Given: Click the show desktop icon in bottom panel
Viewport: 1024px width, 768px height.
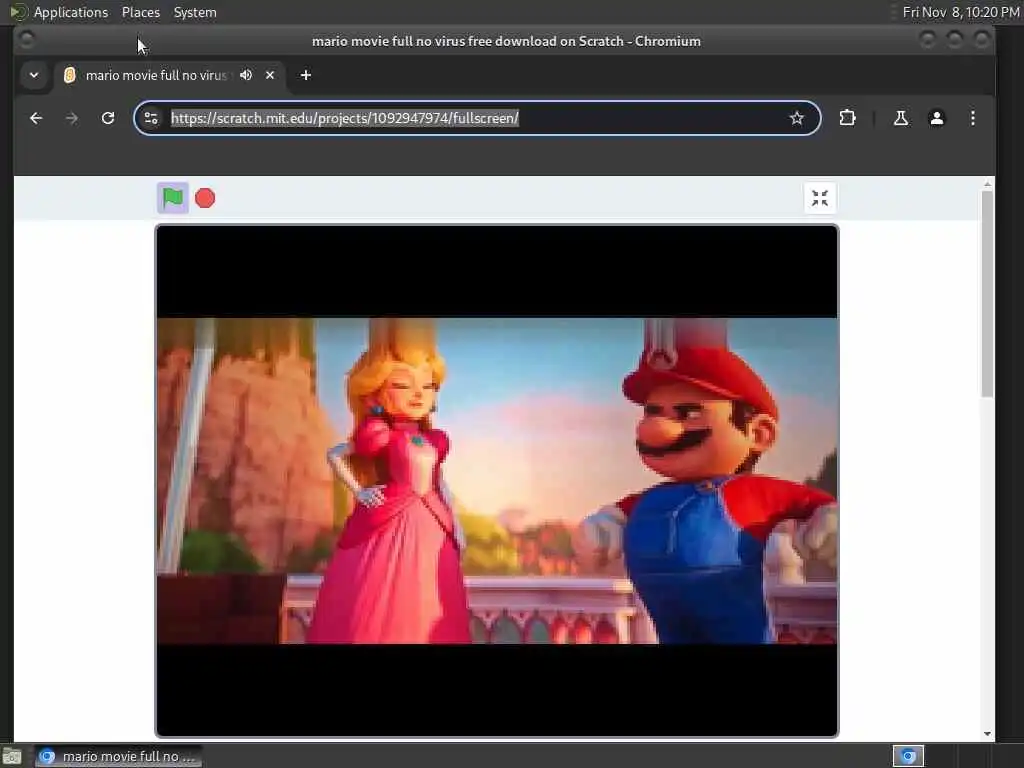Looking at the screenshot, I should coord(12,756).
